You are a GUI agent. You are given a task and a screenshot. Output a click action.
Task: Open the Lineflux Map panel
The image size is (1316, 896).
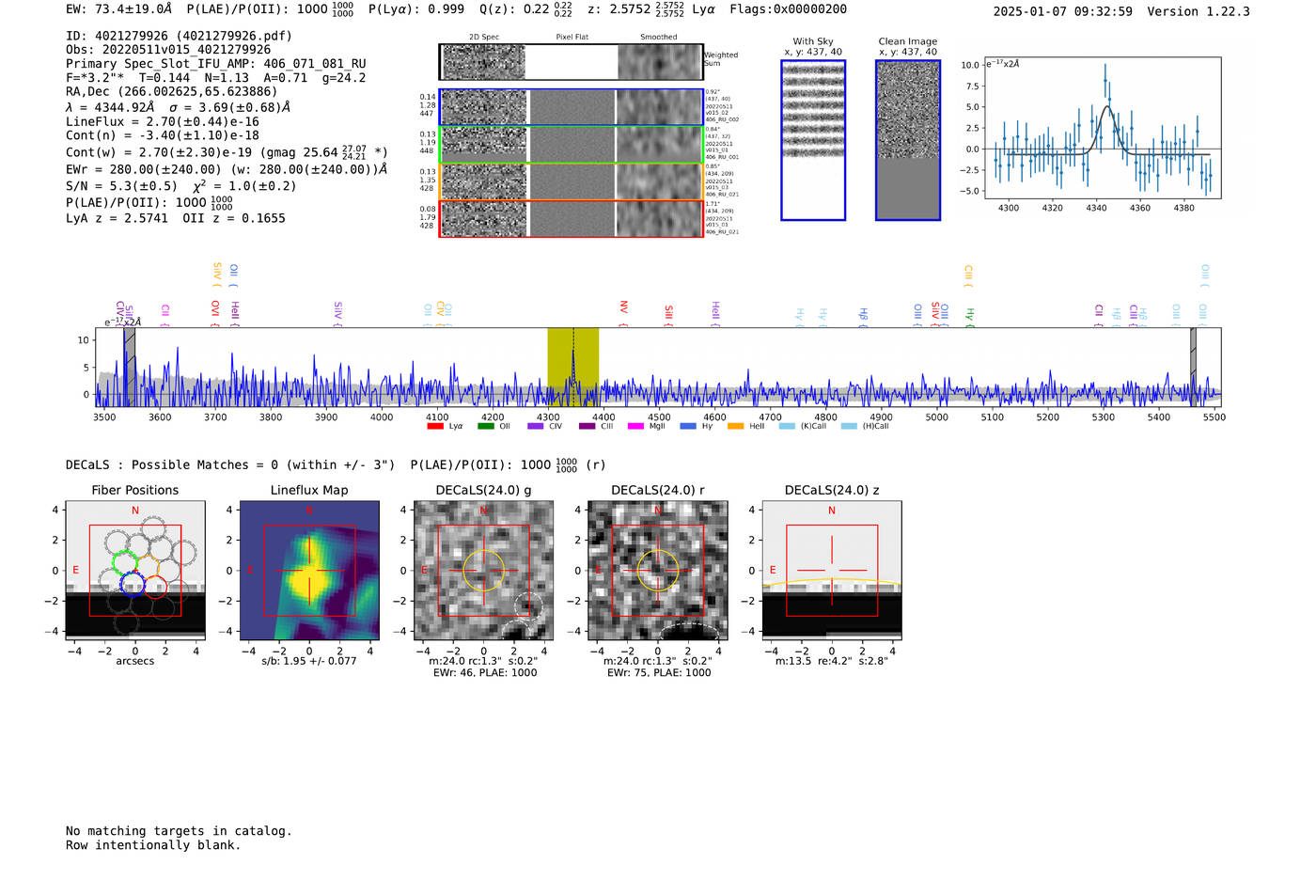[x=309, y=571]
